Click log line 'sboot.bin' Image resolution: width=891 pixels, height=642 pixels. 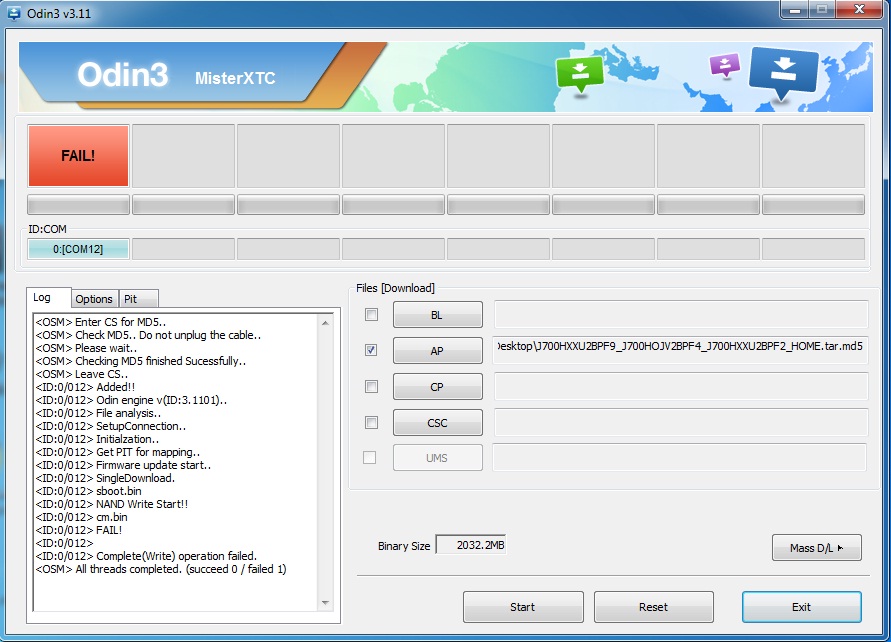(x=89, y=491)
